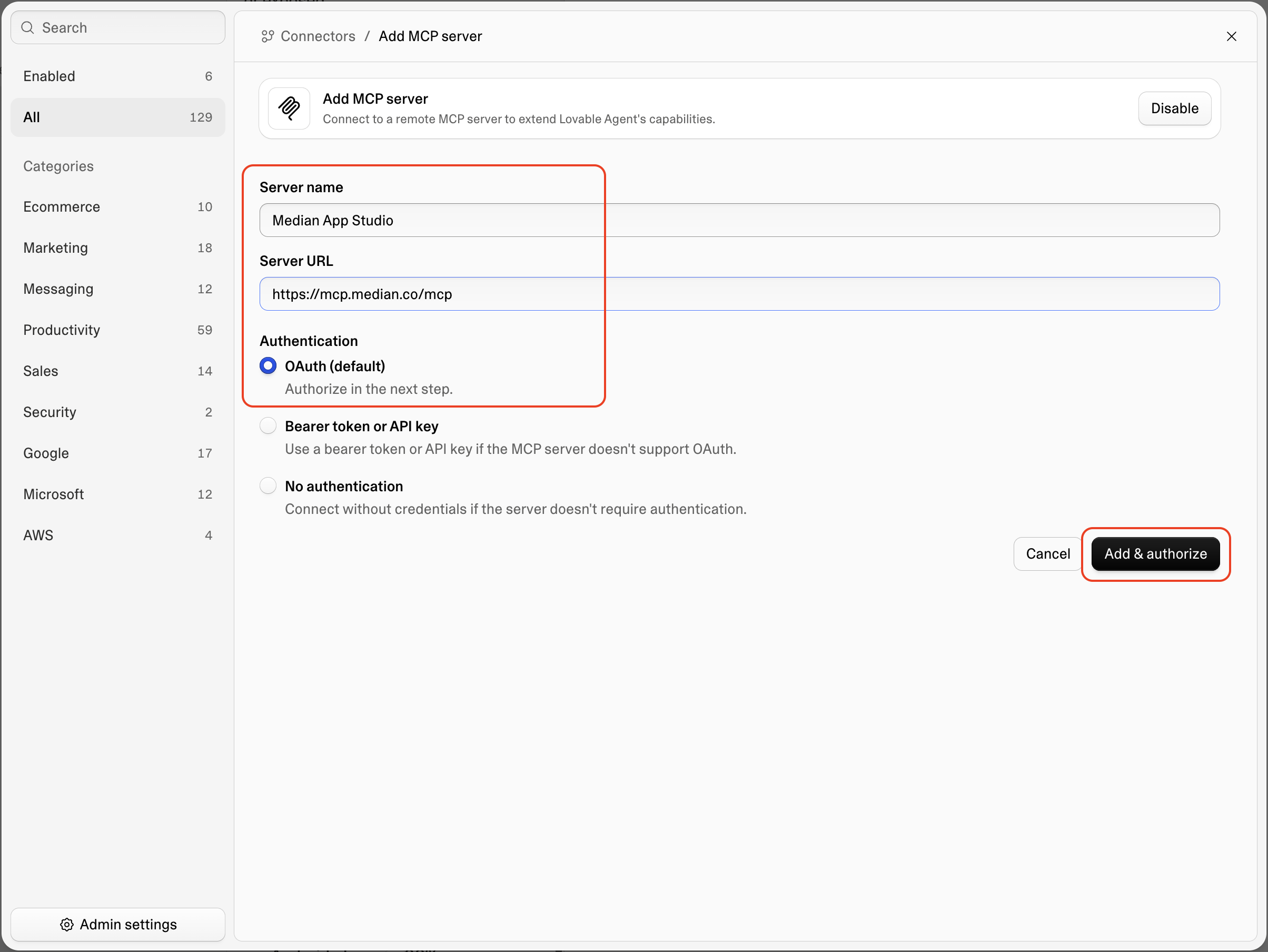1268x952 pixels.
Task: Open the Enabled connectors list
Action: pos(117,76)
